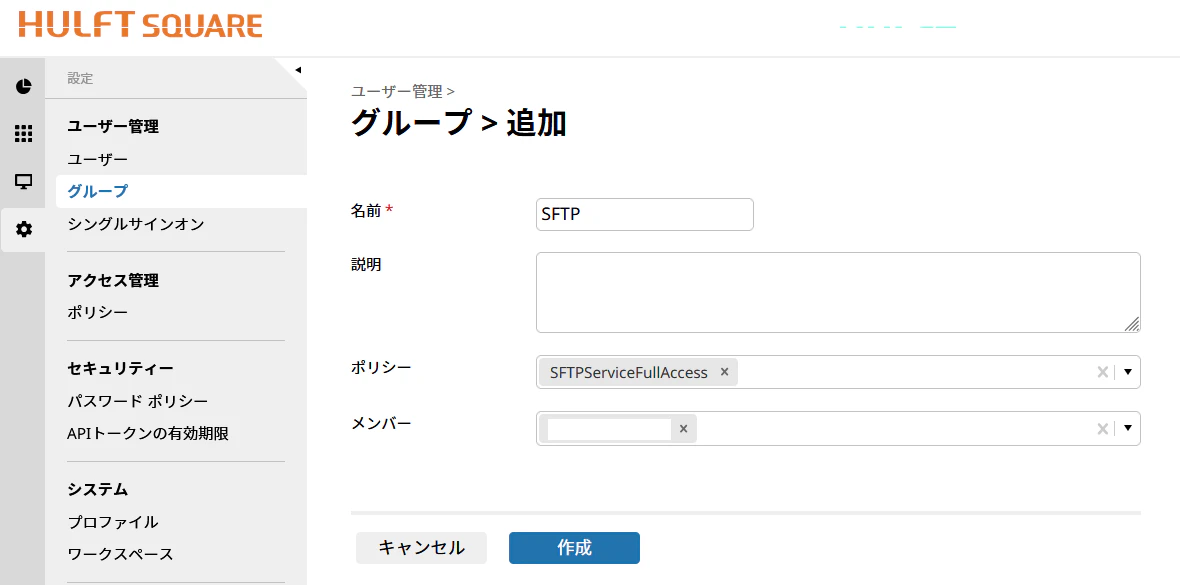The image size is (1180, 585).
Task: Go to Single Sign-On settings
Action: click(135, 224)
